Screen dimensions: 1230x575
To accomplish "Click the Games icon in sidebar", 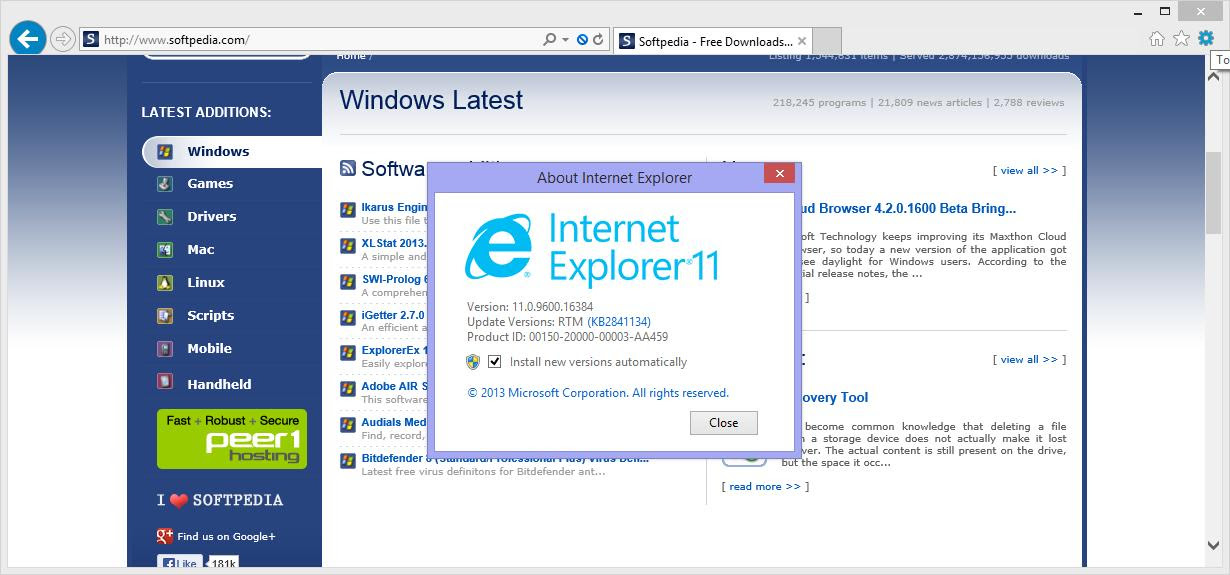I will (165, 184).
